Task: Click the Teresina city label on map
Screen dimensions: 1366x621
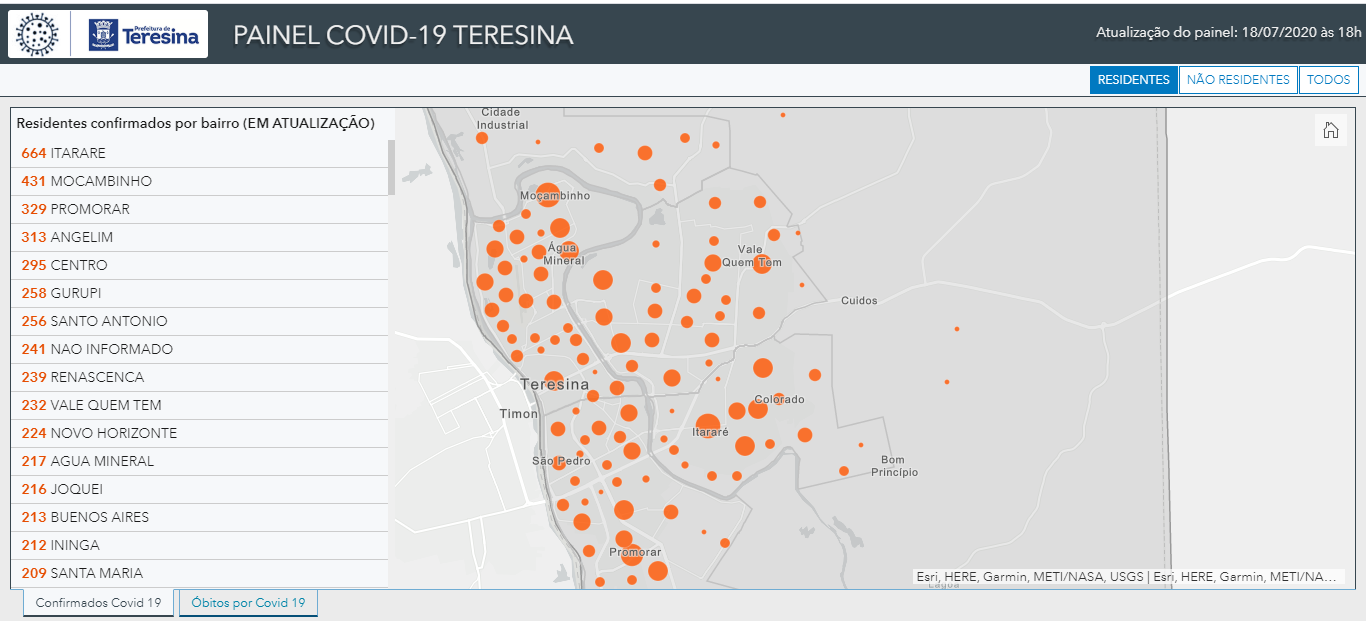Action: click(x=555, y=384)
